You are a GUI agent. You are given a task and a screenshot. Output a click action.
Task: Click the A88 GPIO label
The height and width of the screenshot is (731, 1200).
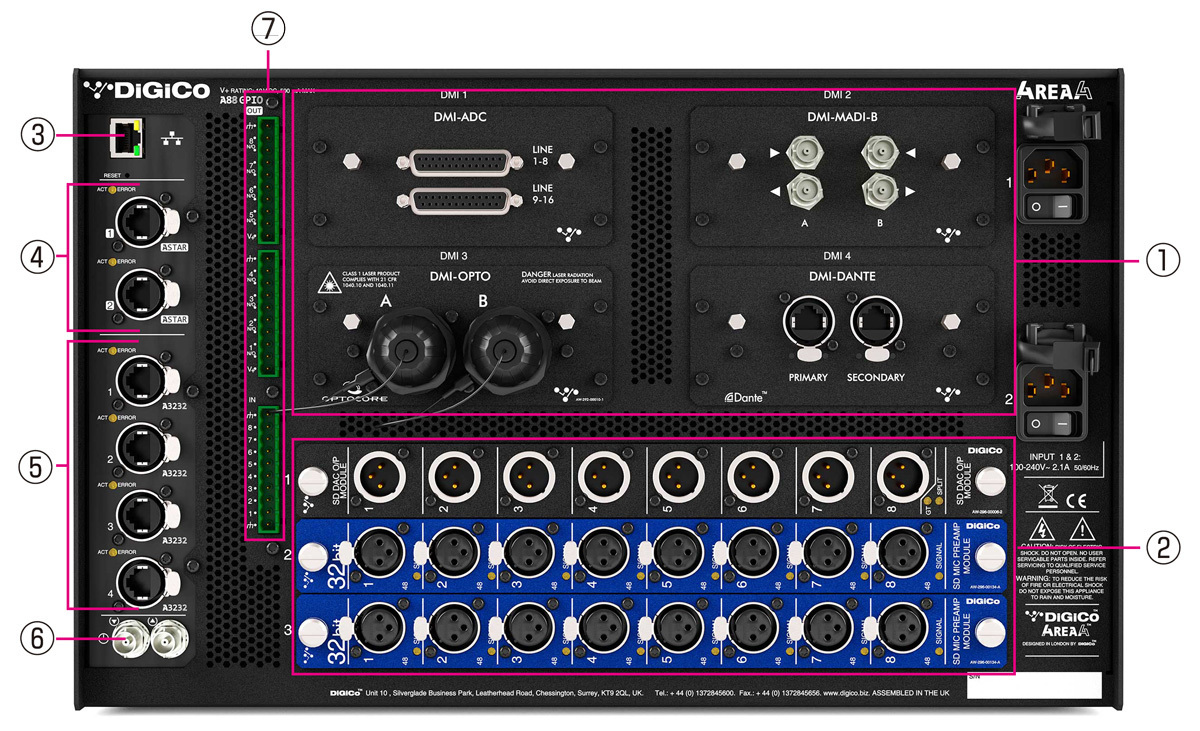pyautogui.click(x=241, y=100)
